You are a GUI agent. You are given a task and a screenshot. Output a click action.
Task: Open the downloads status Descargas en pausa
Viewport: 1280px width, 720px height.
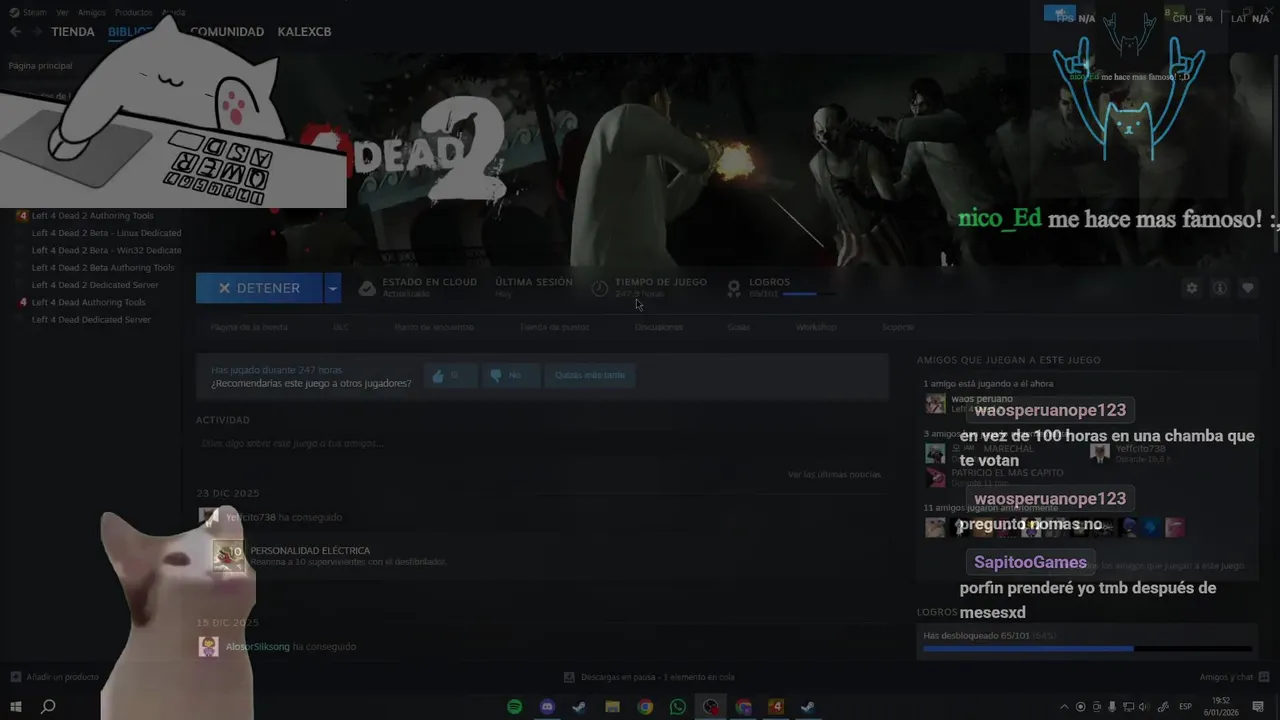click(649, 677)
